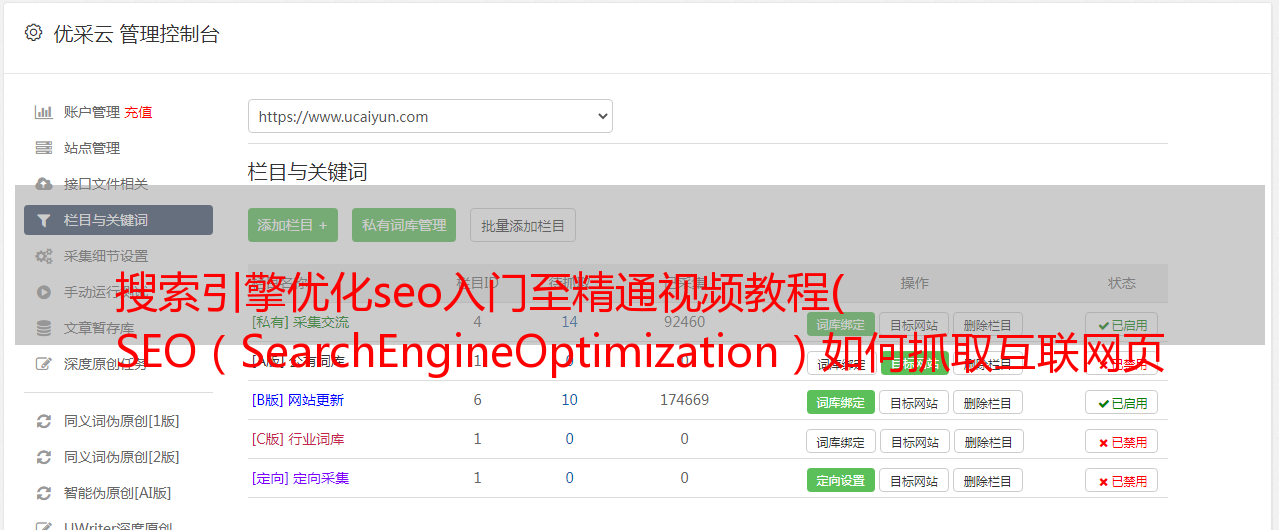1279x530 pixels.
Task: Open the [C版] 行业词库 column link
Action: (x=298, y=439)
